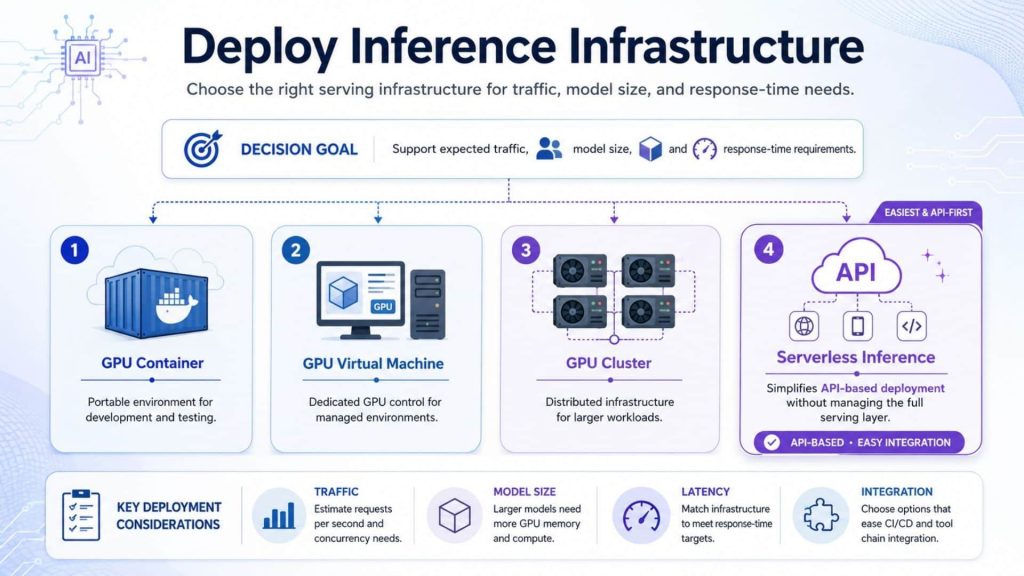This screenshot has height=576, width=1024.
Task: Click KEY DEPLOYMENT CONSIDERATIONS label
Action: pos(168,515)
